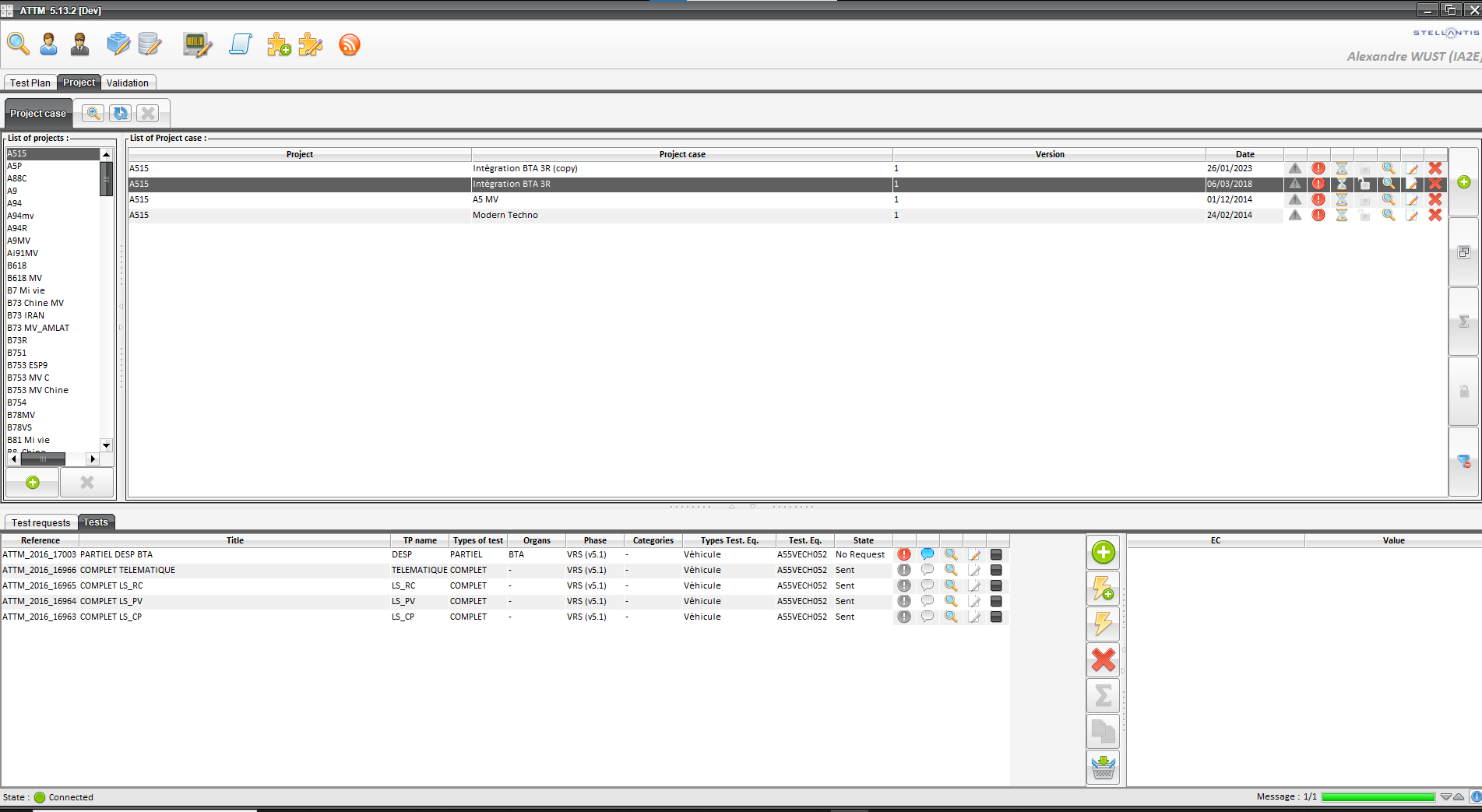This screenshot has width=1482, height=812.
Task: Click the lightning bolt with green plus
Action: tap(1103, 589)
